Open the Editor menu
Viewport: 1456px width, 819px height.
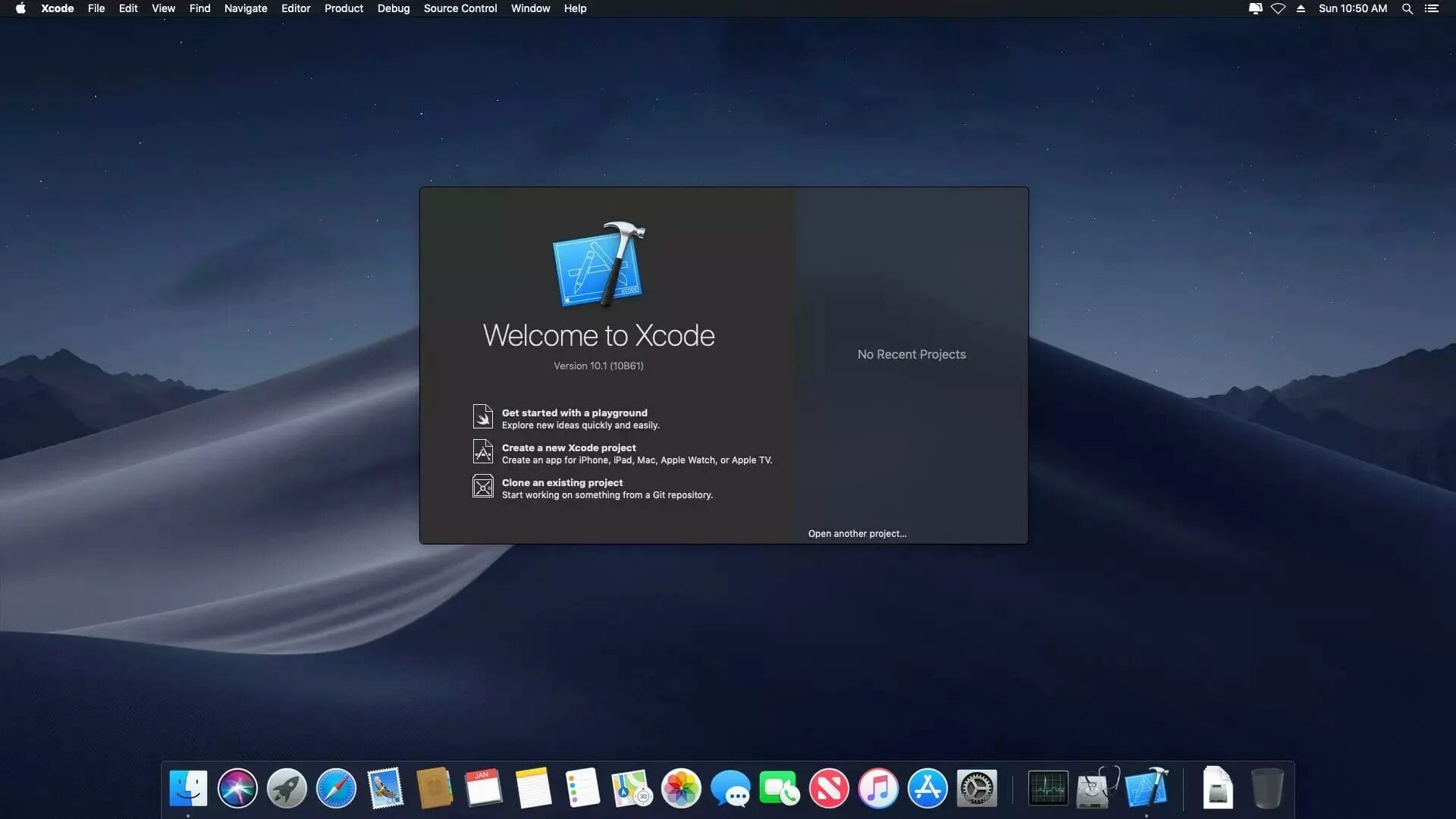coord(295,8)
